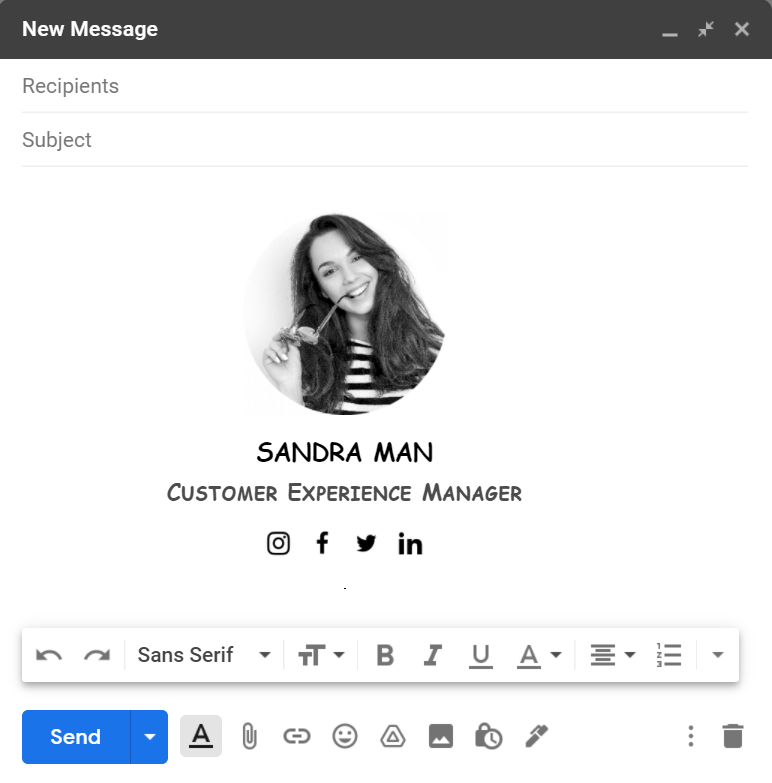Viewport: 772px width, 783px height.
Task: Expand the text size dropdown
Action: coord(321,655)
